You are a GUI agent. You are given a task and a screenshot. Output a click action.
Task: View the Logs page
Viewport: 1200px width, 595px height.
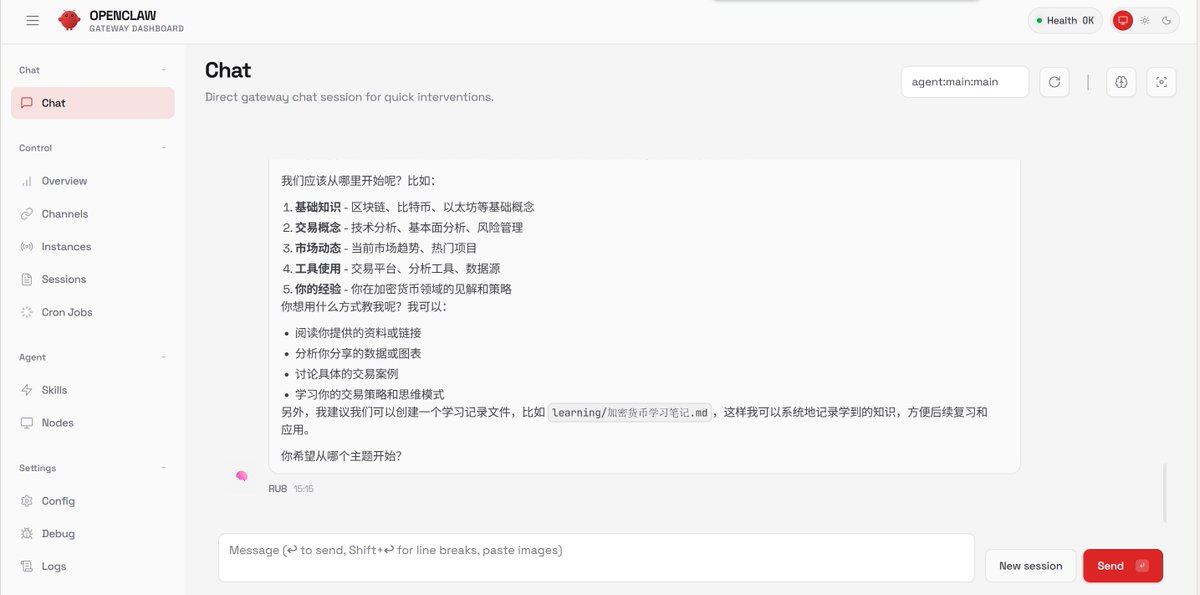pos(93,566)
